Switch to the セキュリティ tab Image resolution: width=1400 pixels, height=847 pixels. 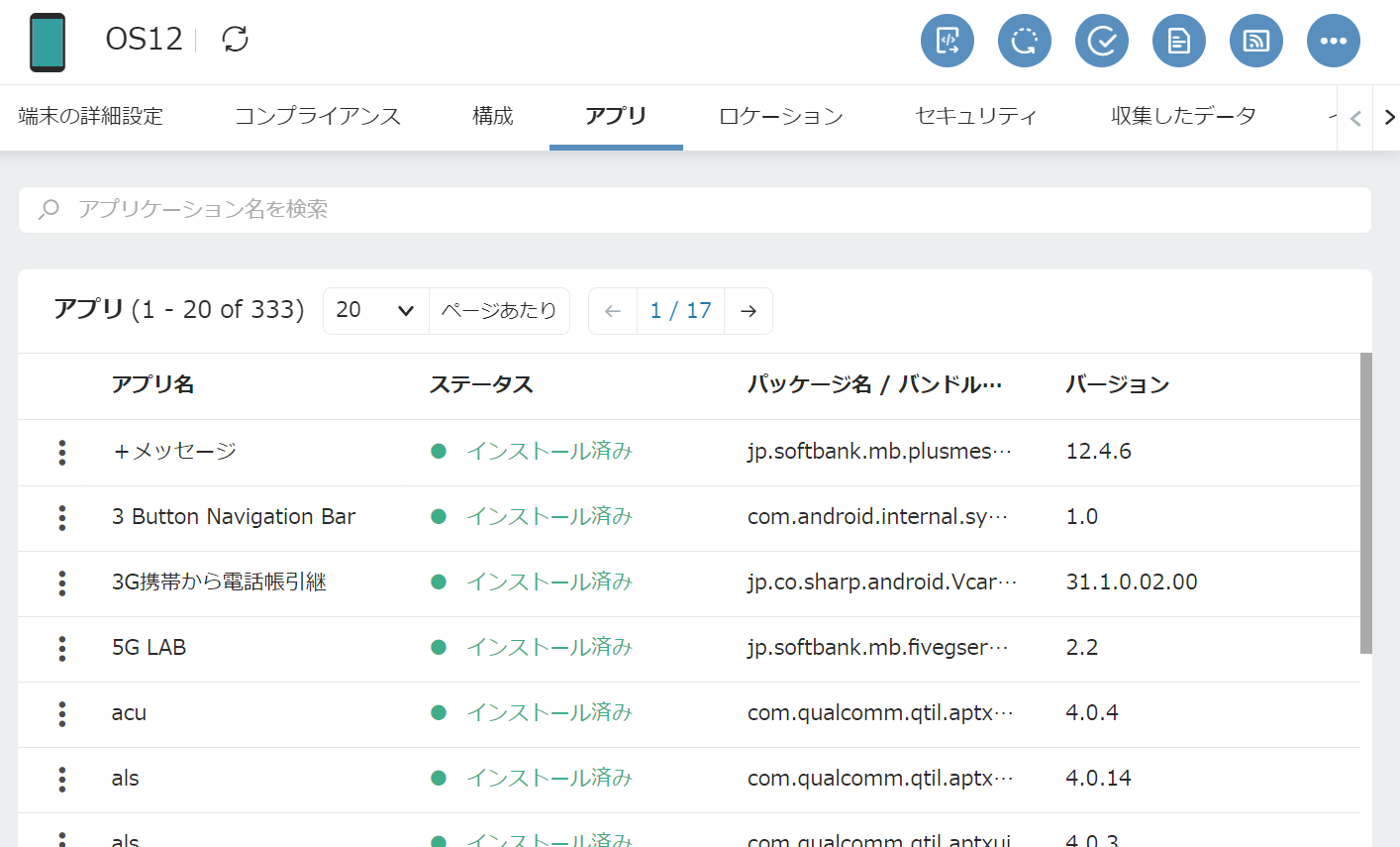(976, 116)
